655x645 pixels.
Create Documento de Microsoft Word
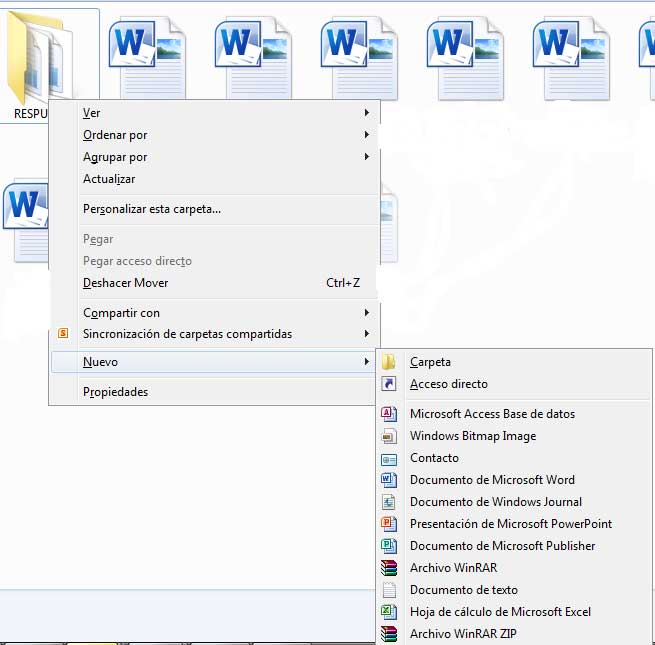coord(514,480)
